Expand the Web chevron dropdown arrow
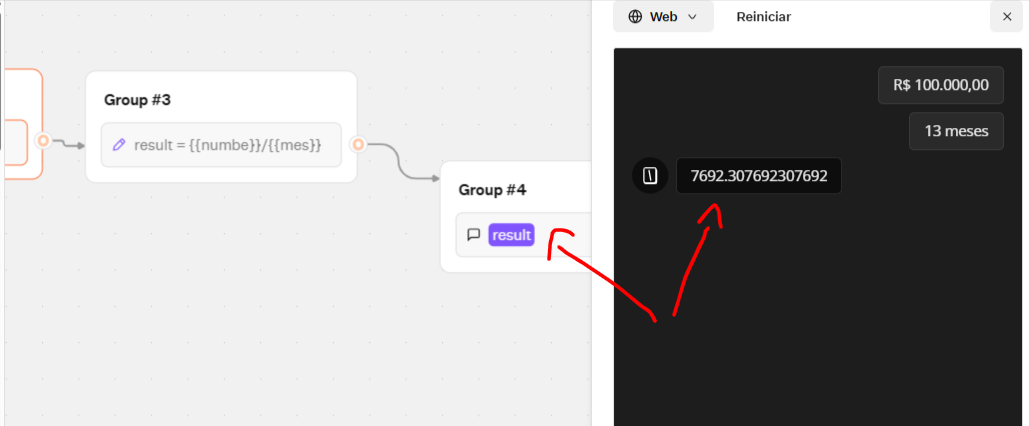 pos(692,17)
